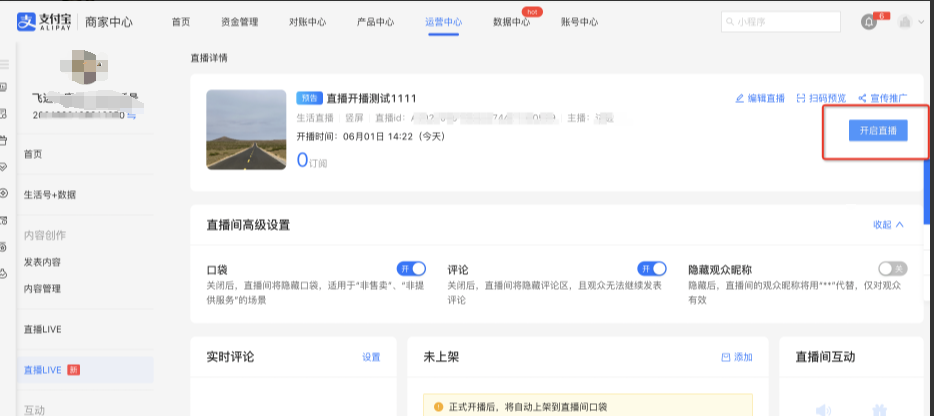The height and width of the screenshot is (416, 934).
Task: Open the account avatar dropdown arrow
Action: [921, 22]
